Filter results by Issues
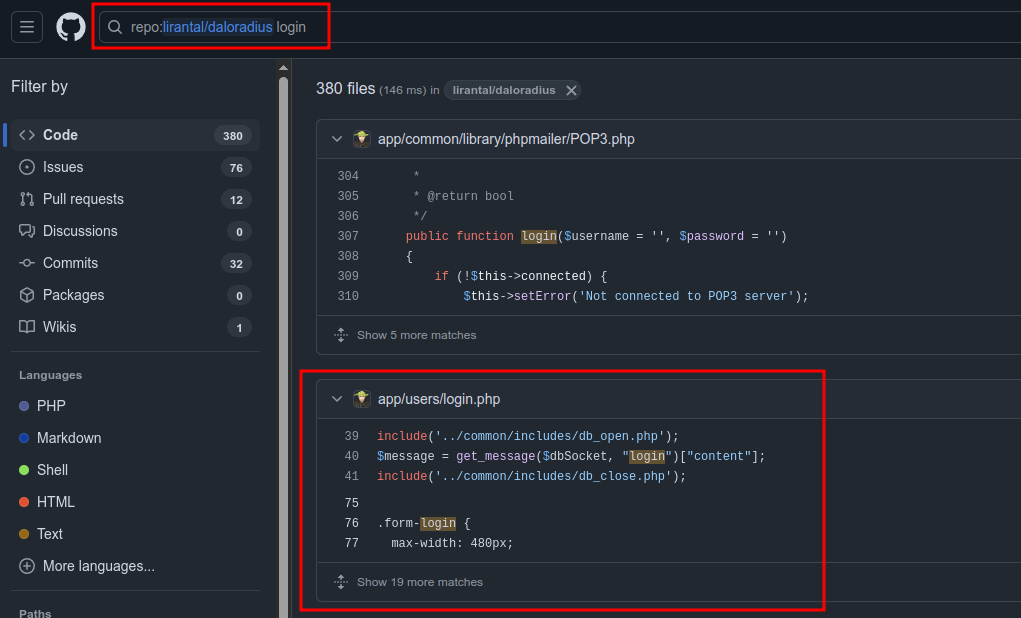The height and width of the screenshot is (618, 1021). 63,167
